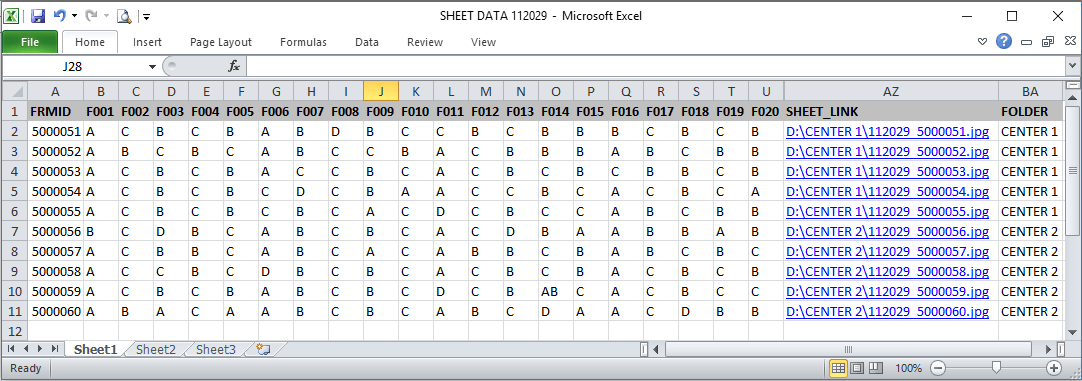Expand the Undo history dropdown arrow
Screen dimensions: 1082x381
[74, 15]
